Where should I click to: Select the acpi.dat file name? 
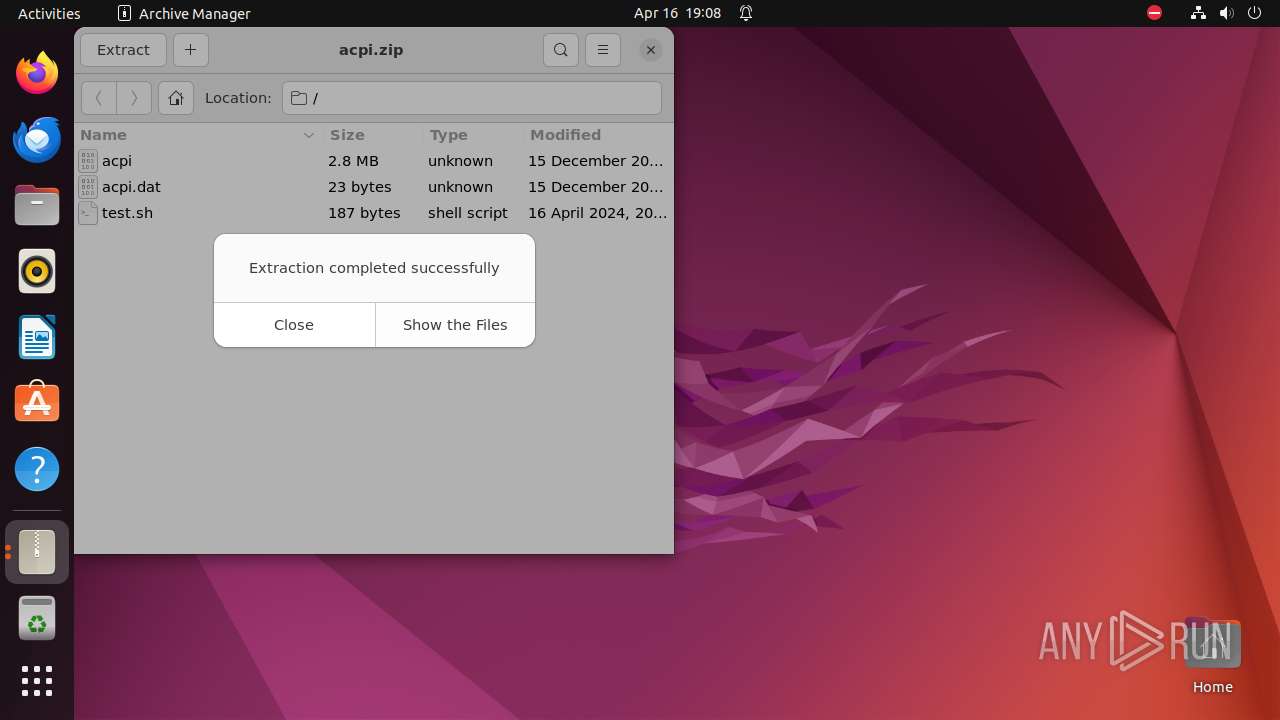(131, 187)
